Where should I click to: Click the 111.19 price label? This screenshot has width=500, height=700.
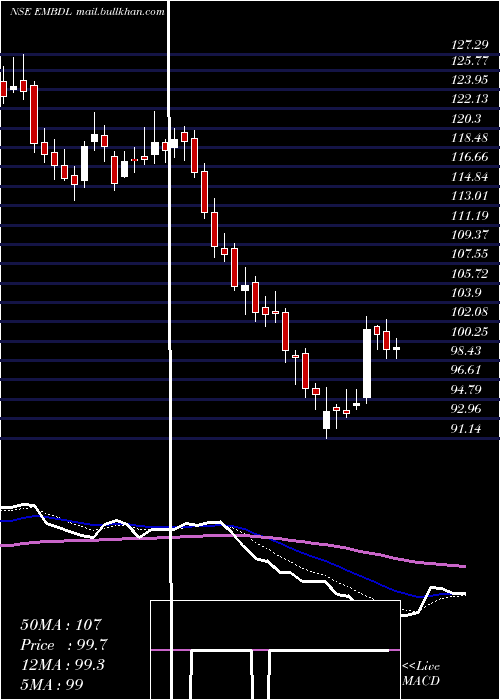click(x=469, y=216)
